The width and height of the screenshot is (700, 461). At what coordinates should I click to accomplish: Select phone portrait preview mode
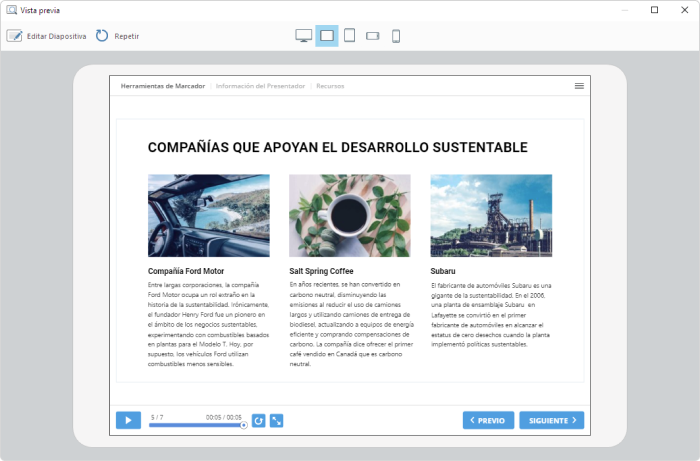(x=396, y=36)
